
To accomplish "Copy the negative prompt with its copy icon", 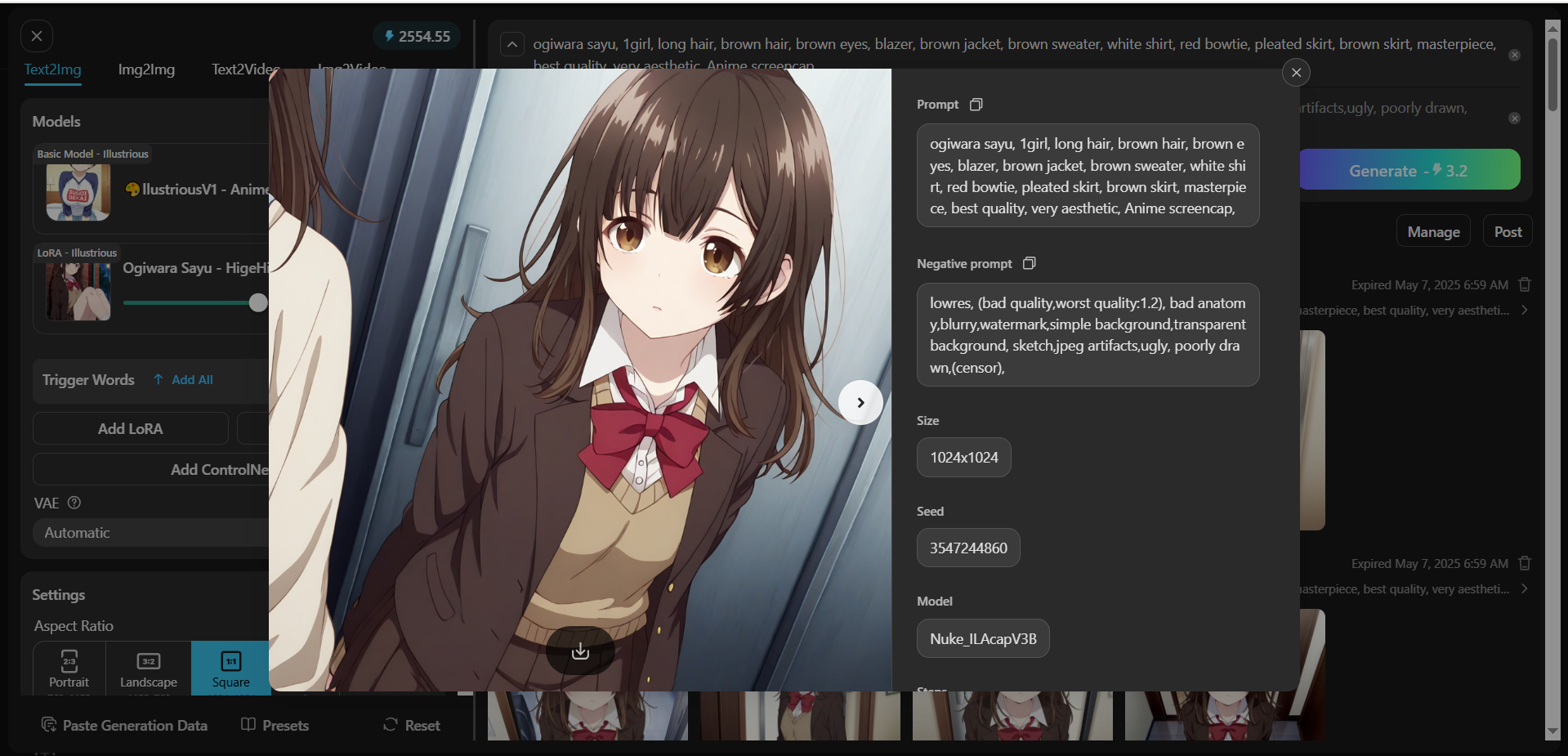I will [1030, 263].
